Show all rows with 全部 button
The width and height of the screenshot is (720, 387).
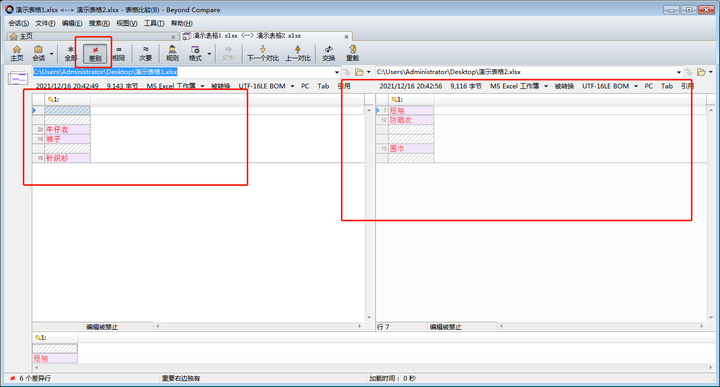(x=70, y=53)
